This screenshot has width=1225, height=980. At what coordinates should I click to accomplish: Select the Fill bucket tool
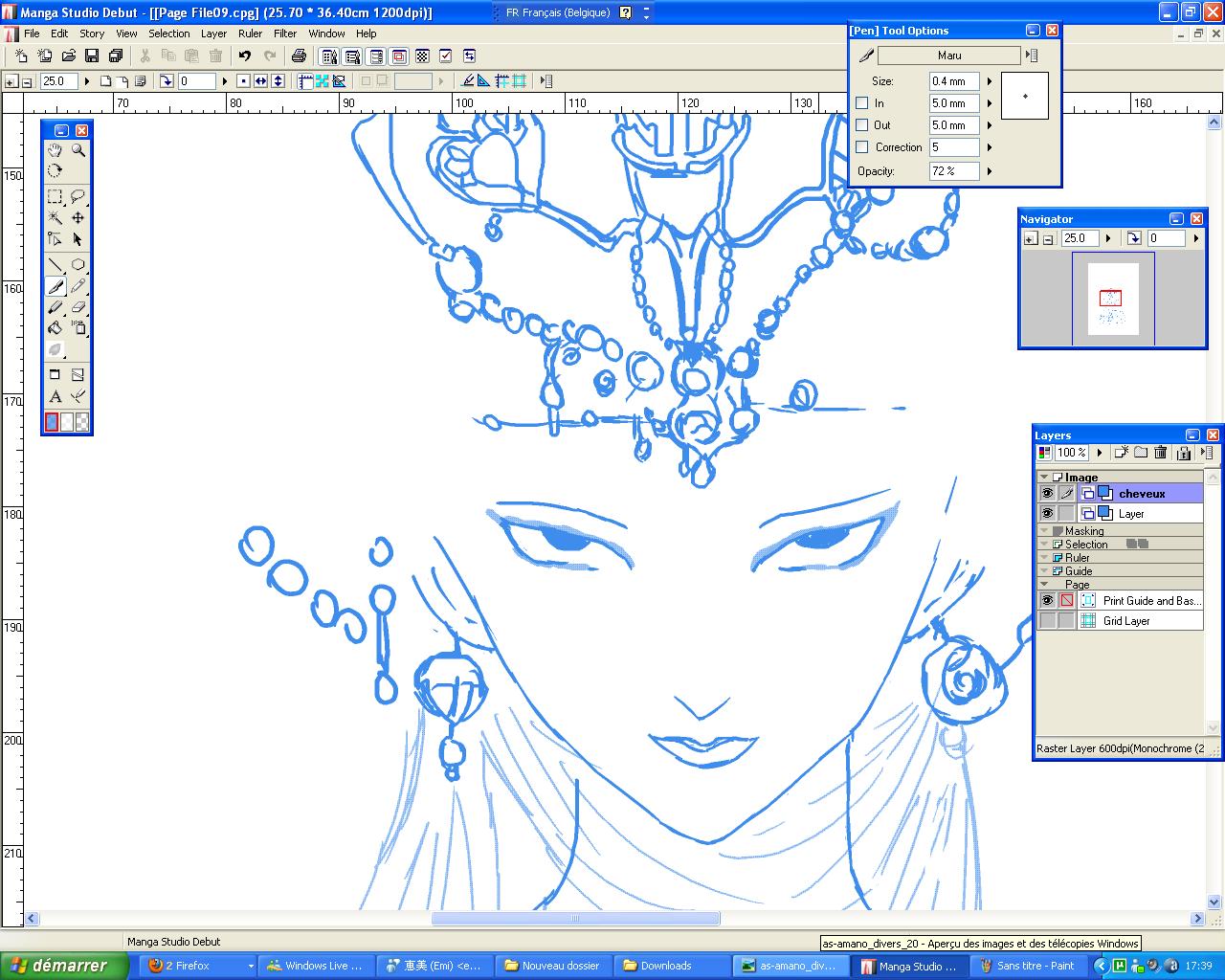56,328
